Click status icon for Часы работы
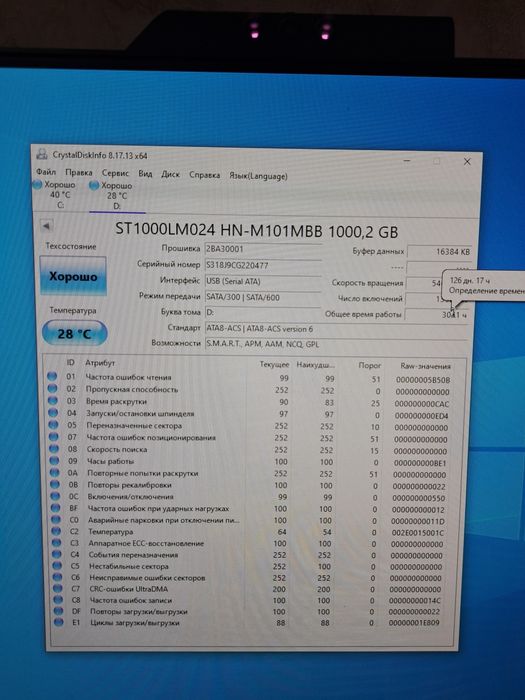The image size is (525, 700). coord(54,460)
